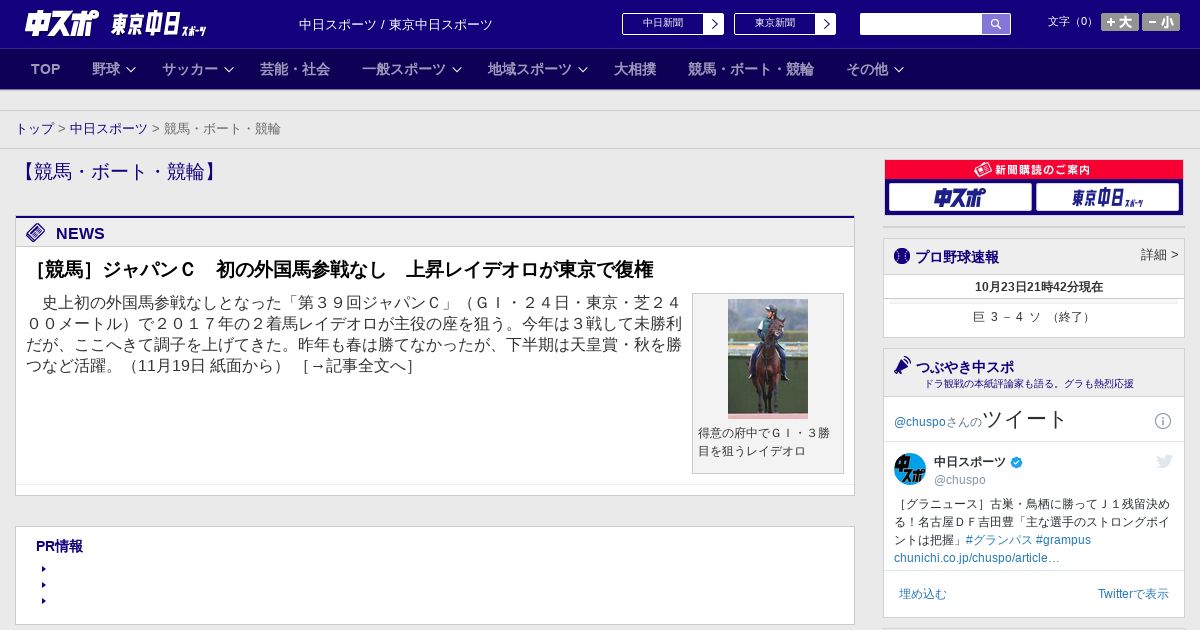This screenshot has height=630, width=1200.
Task: Open the 大相撲 menu item
Action: [x=635, y=69]
